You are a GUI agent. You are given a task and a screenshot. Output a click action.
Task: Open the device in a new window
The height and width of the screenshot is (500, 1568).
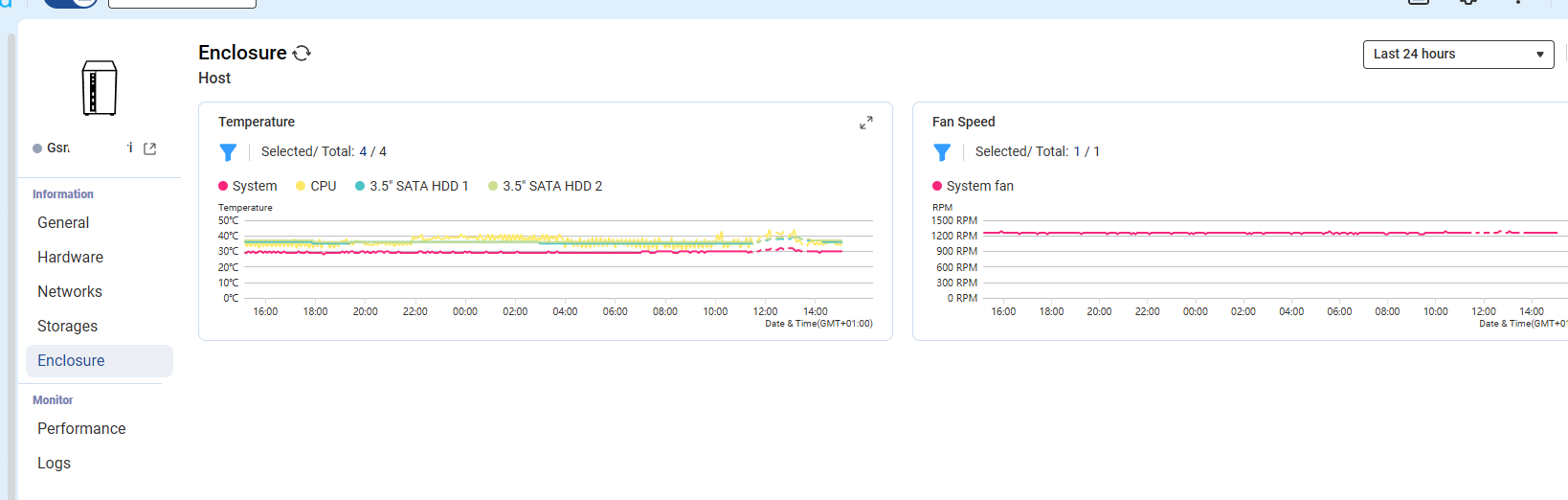[x=150, y=148]
